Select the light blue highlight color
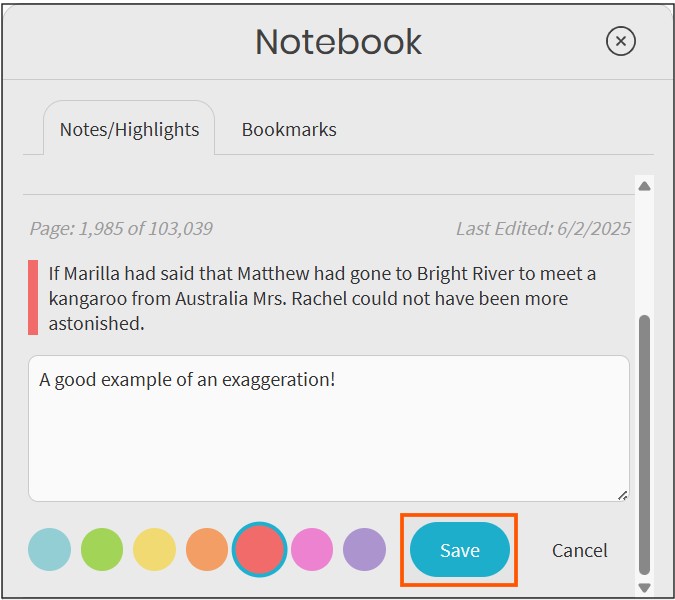Screen dimensions: 675x600 (x=50, y=550)
